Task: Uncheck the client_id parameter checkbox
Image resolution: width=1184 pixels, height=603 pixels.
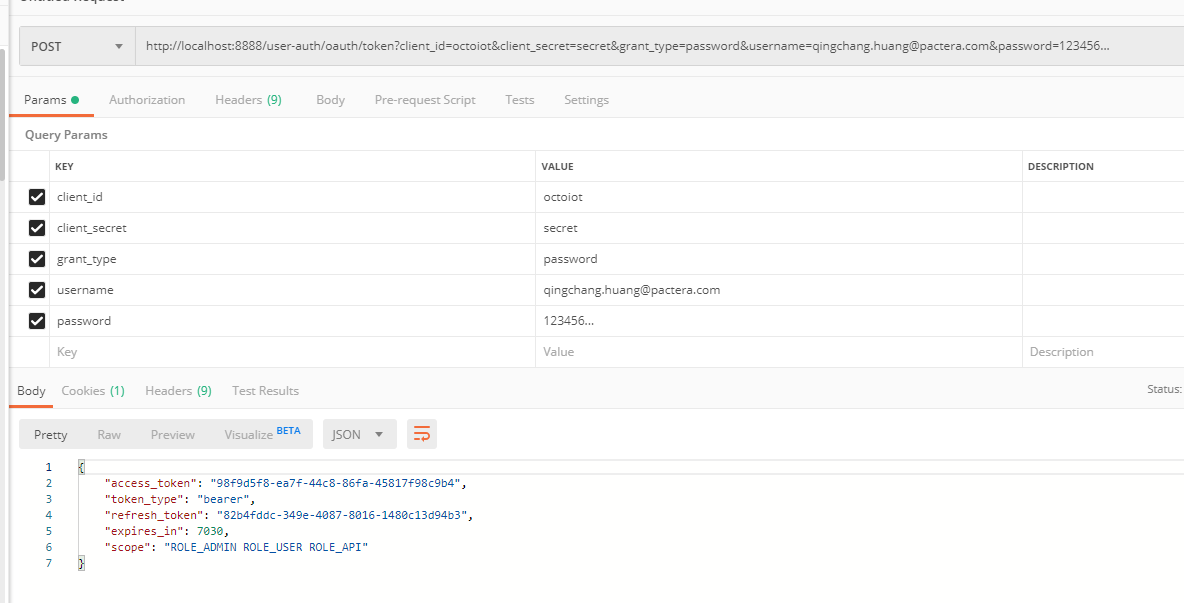Action: coord(36,197)
